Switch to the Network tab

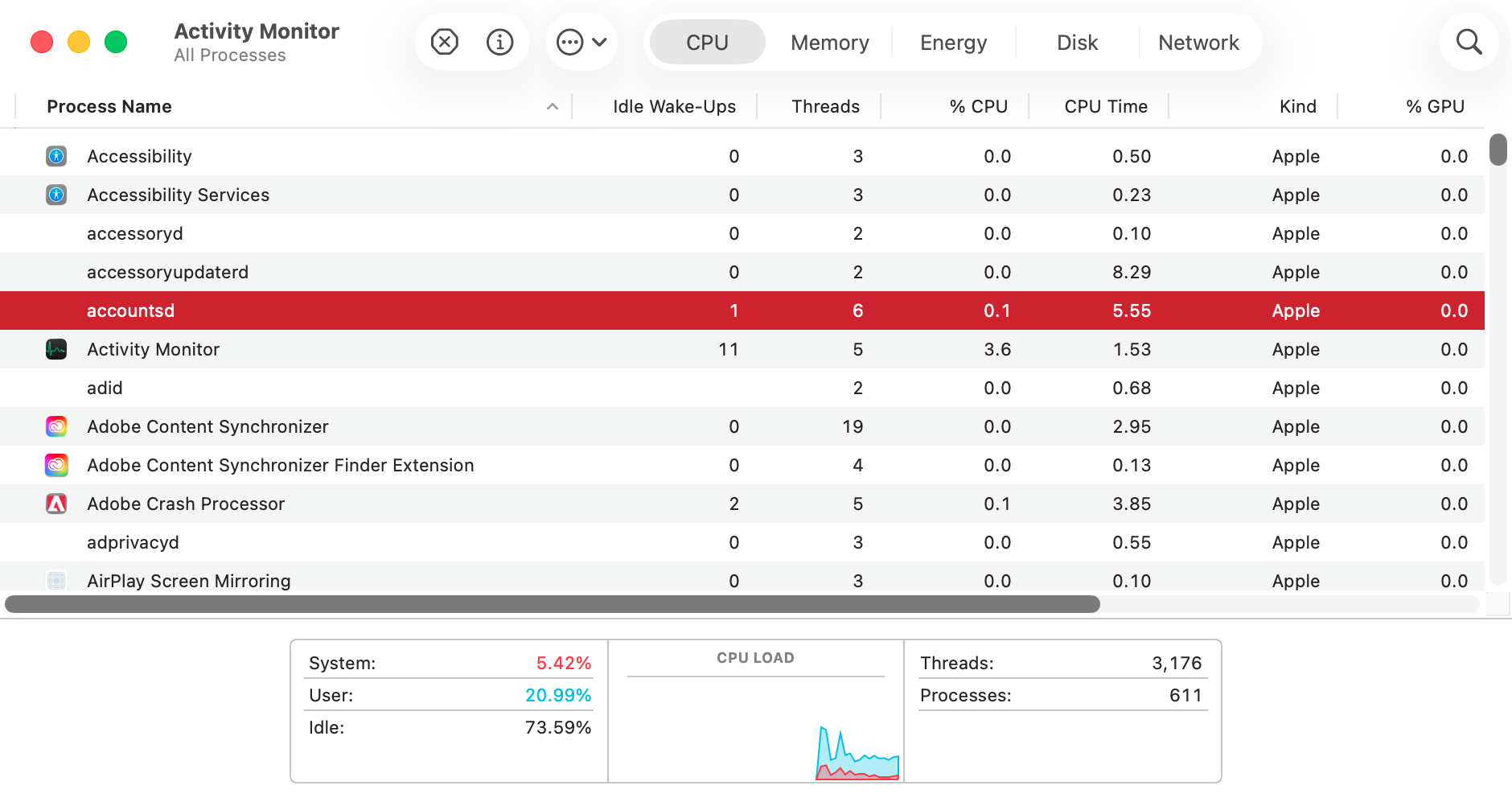click(1198, 42)
